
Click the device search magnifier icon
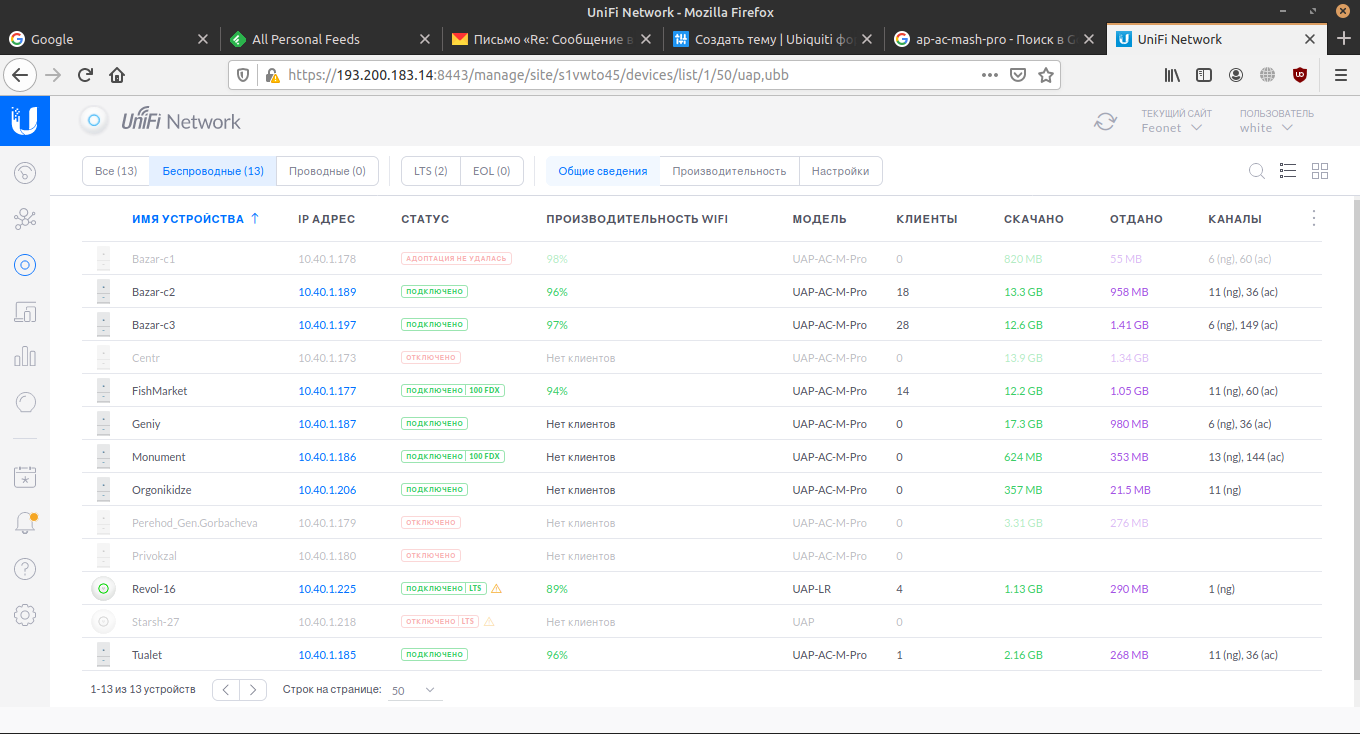point(1257,171)
